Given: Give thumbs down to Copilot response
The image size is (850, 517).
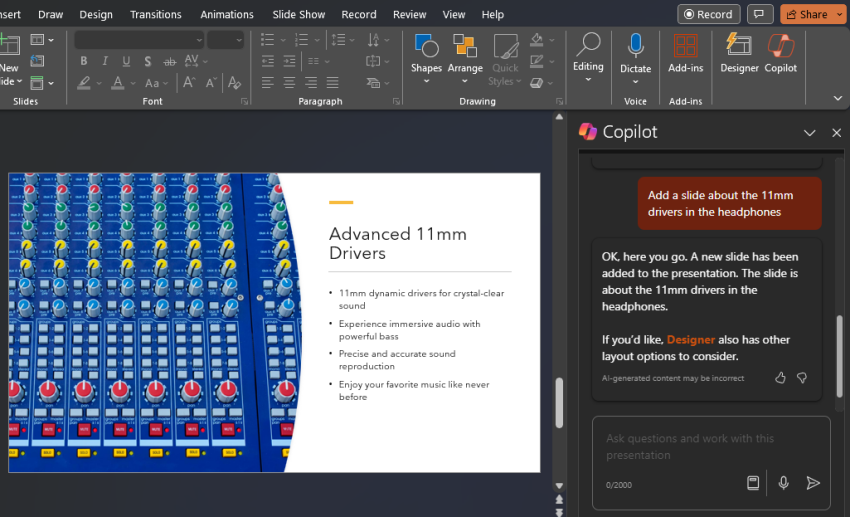Looking at the screenshot, I should tap(802, 378).
